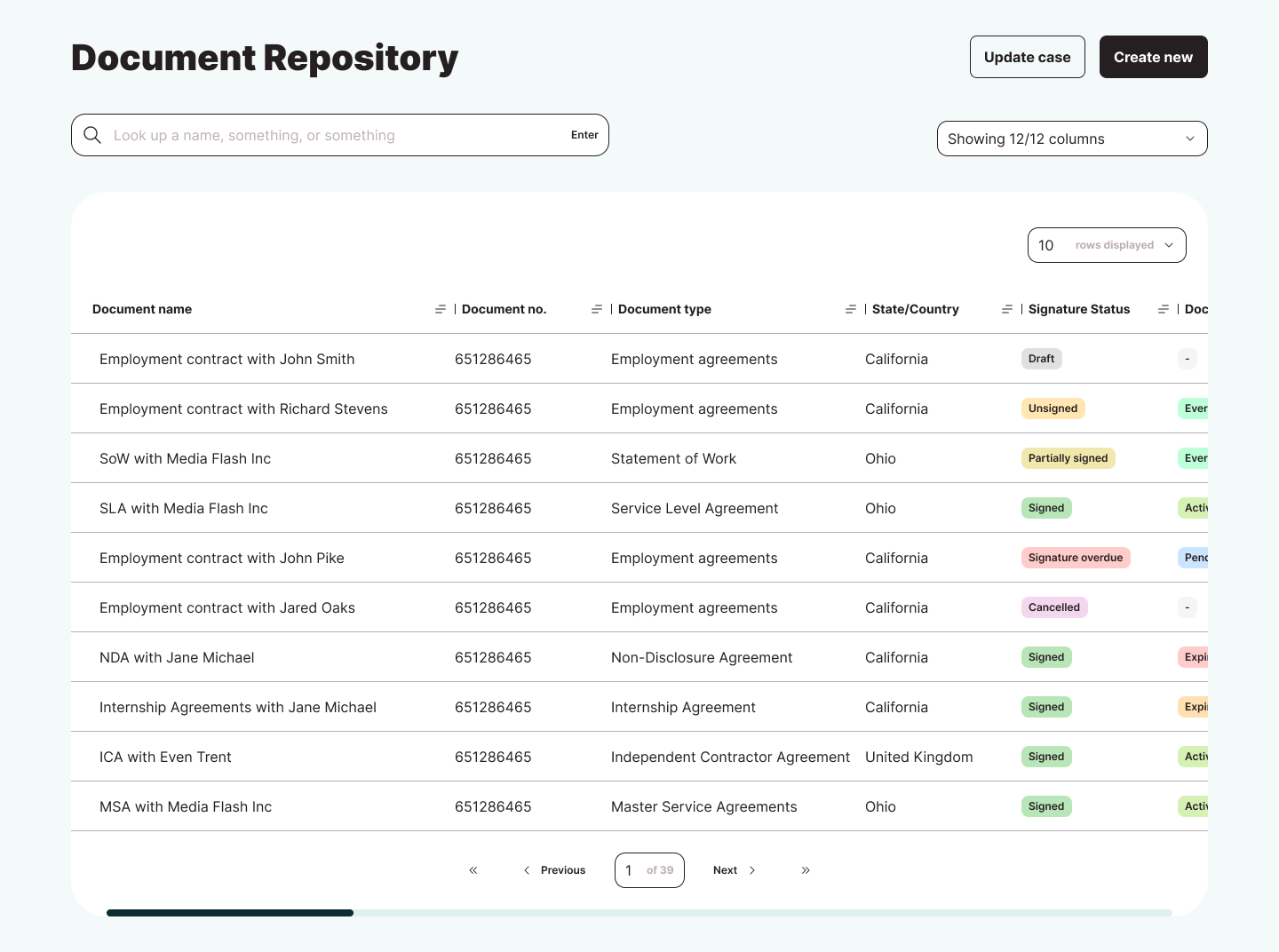Jump to first page double-chevron icon

pos(473,870)
